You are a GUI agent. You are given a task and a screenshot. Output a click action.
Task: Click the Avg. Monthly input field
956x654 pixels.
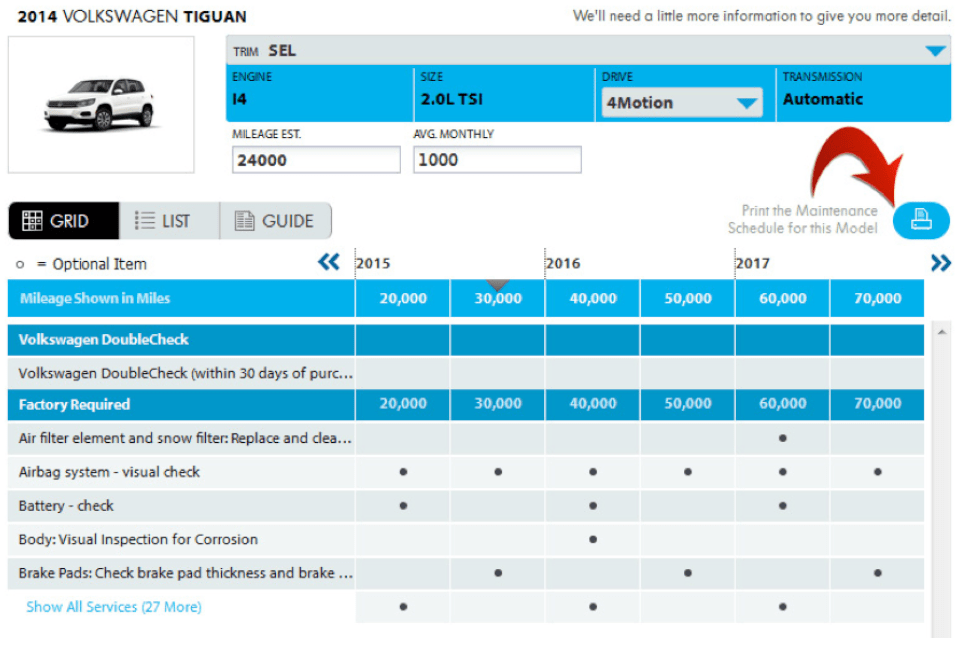(x=497, y=160)
